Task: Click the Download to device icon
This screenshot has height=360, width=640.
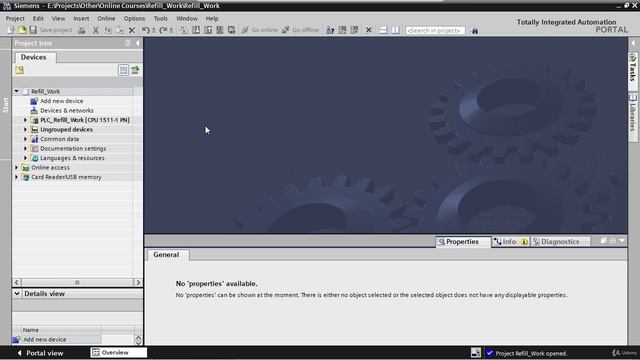Action: coord(196,30)
